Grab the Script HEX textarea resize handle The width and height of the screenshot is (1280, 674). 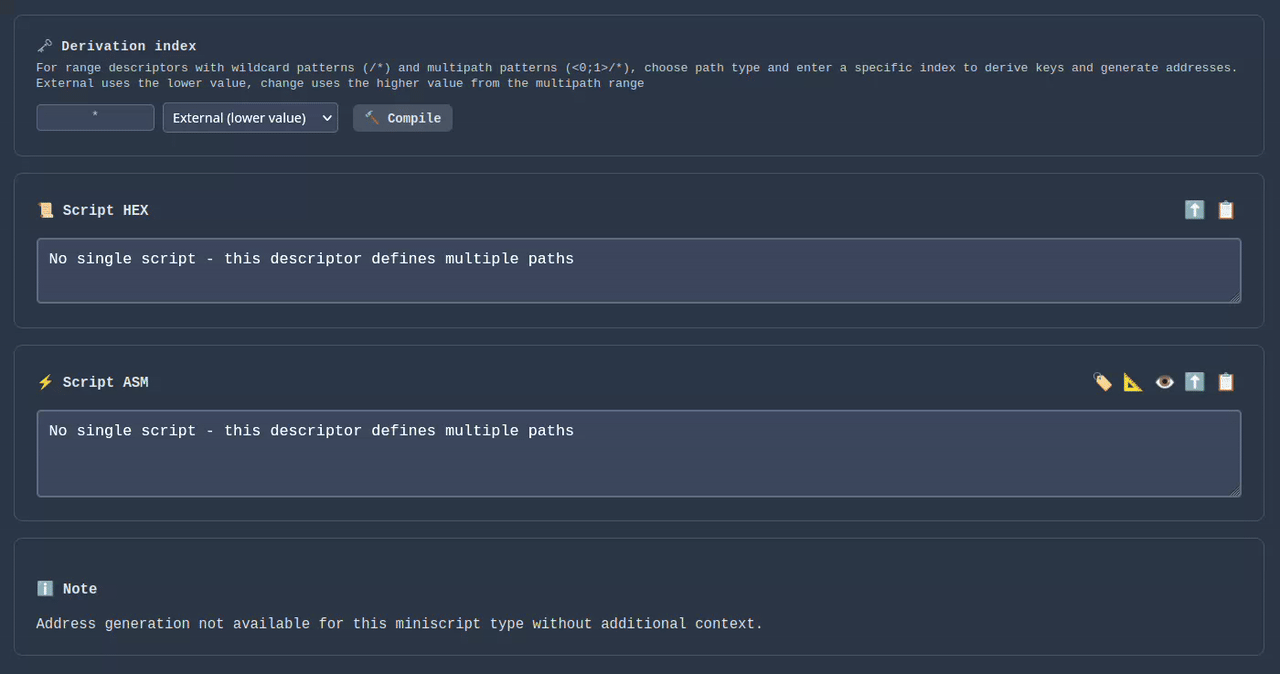(x=1235, y=297)
